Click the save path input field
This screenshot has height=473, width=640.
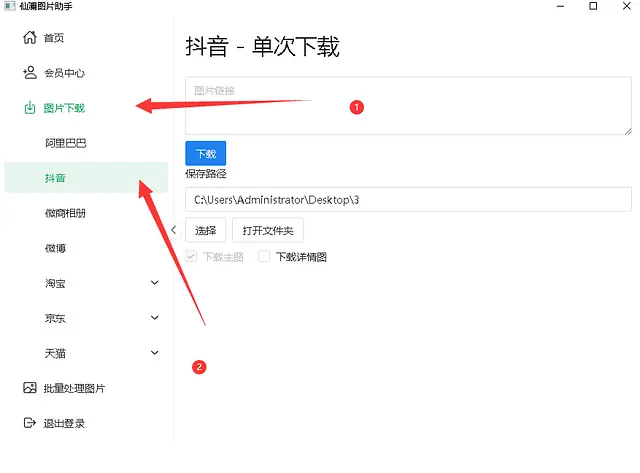point(408,199)
